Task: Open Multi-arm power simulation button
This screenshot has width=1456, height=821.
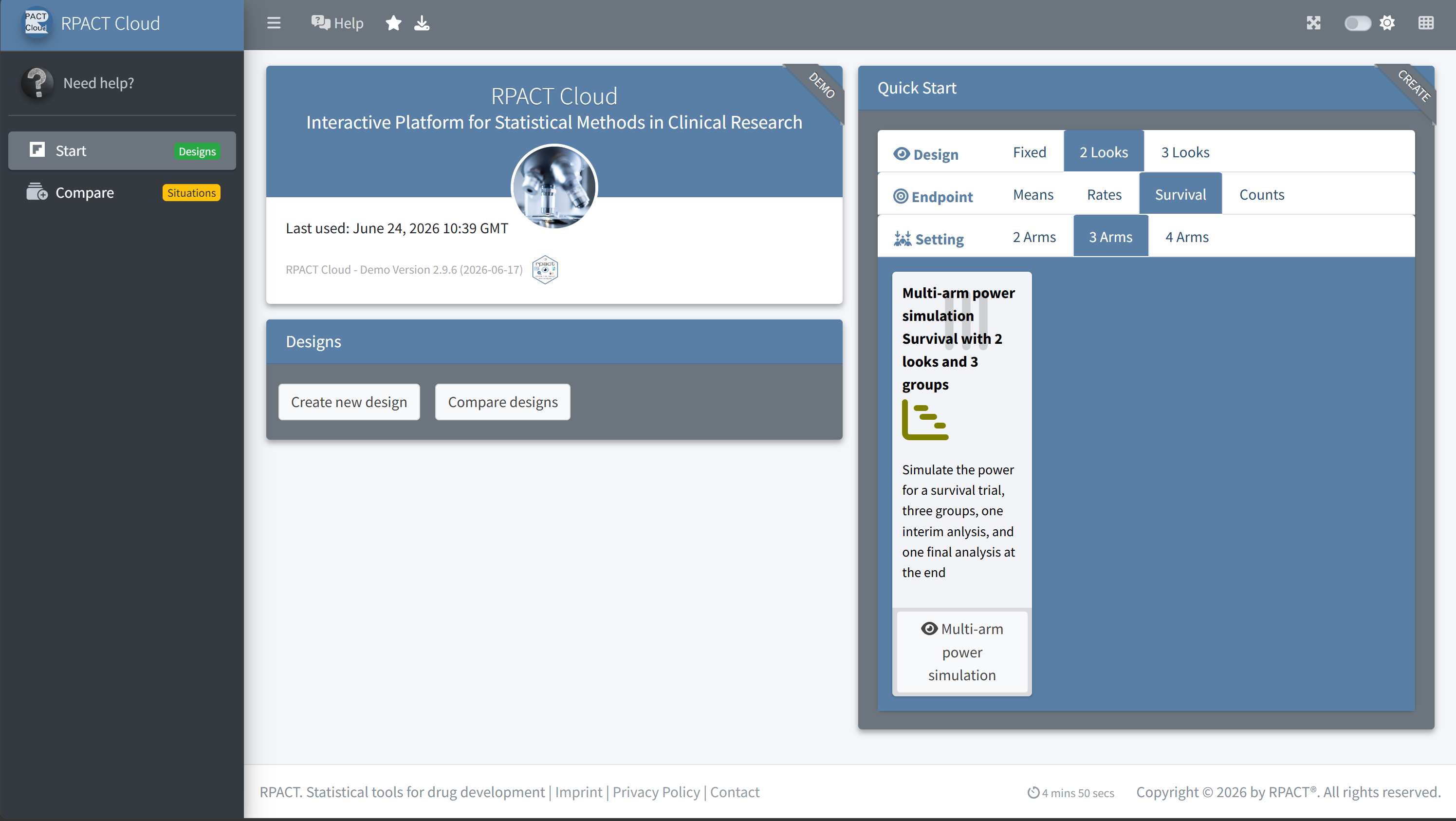Action: (962, 652)
